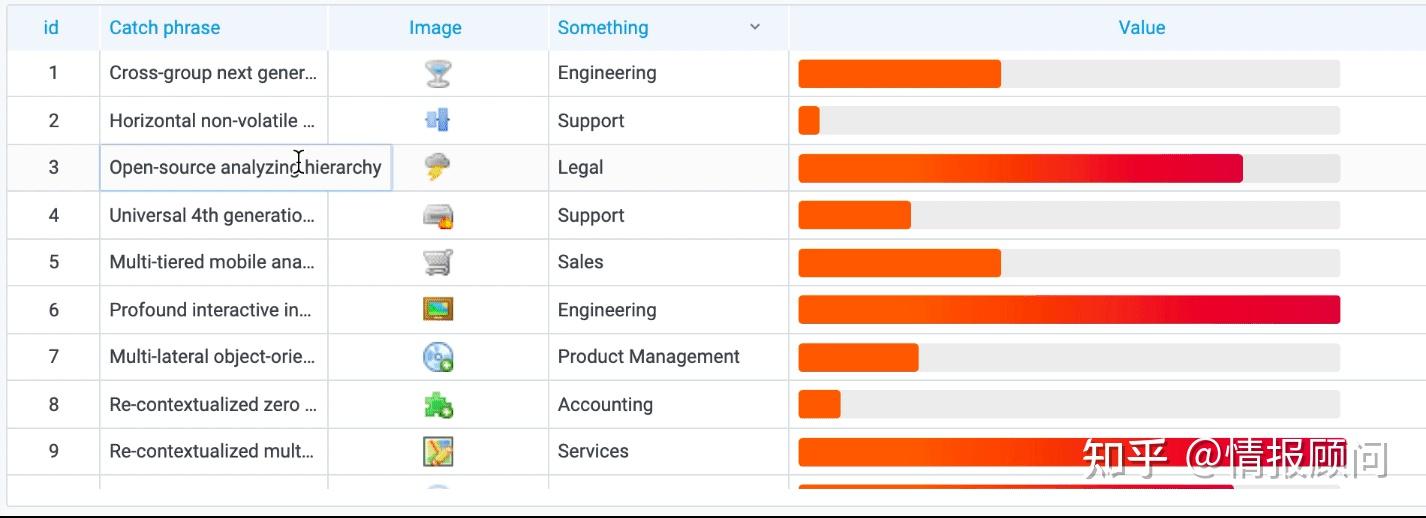The height and width of the screenshot is (518, 1426).
Task: Open the Something column dropdown arrow
Action: [755, 28]
